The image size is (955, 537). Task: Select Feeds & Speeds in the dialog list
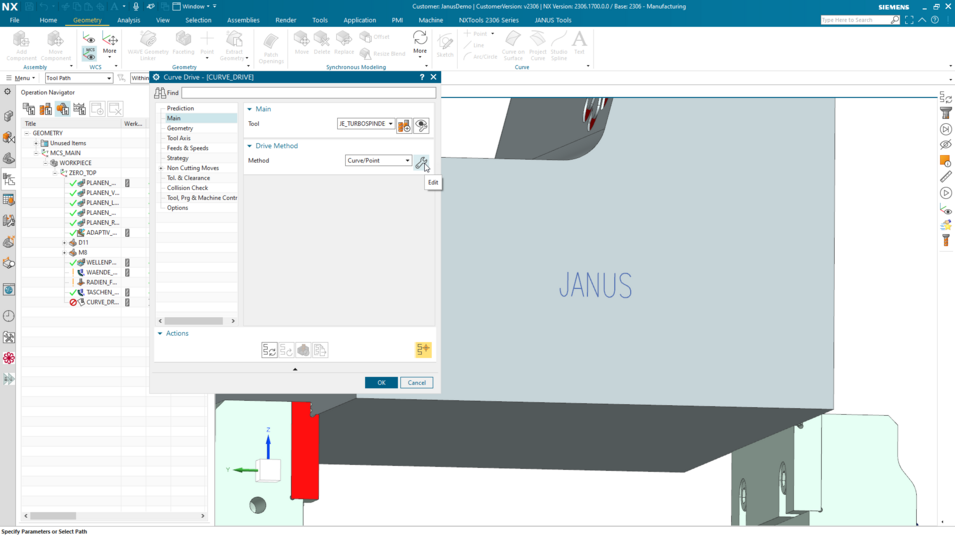click(188, 148)
